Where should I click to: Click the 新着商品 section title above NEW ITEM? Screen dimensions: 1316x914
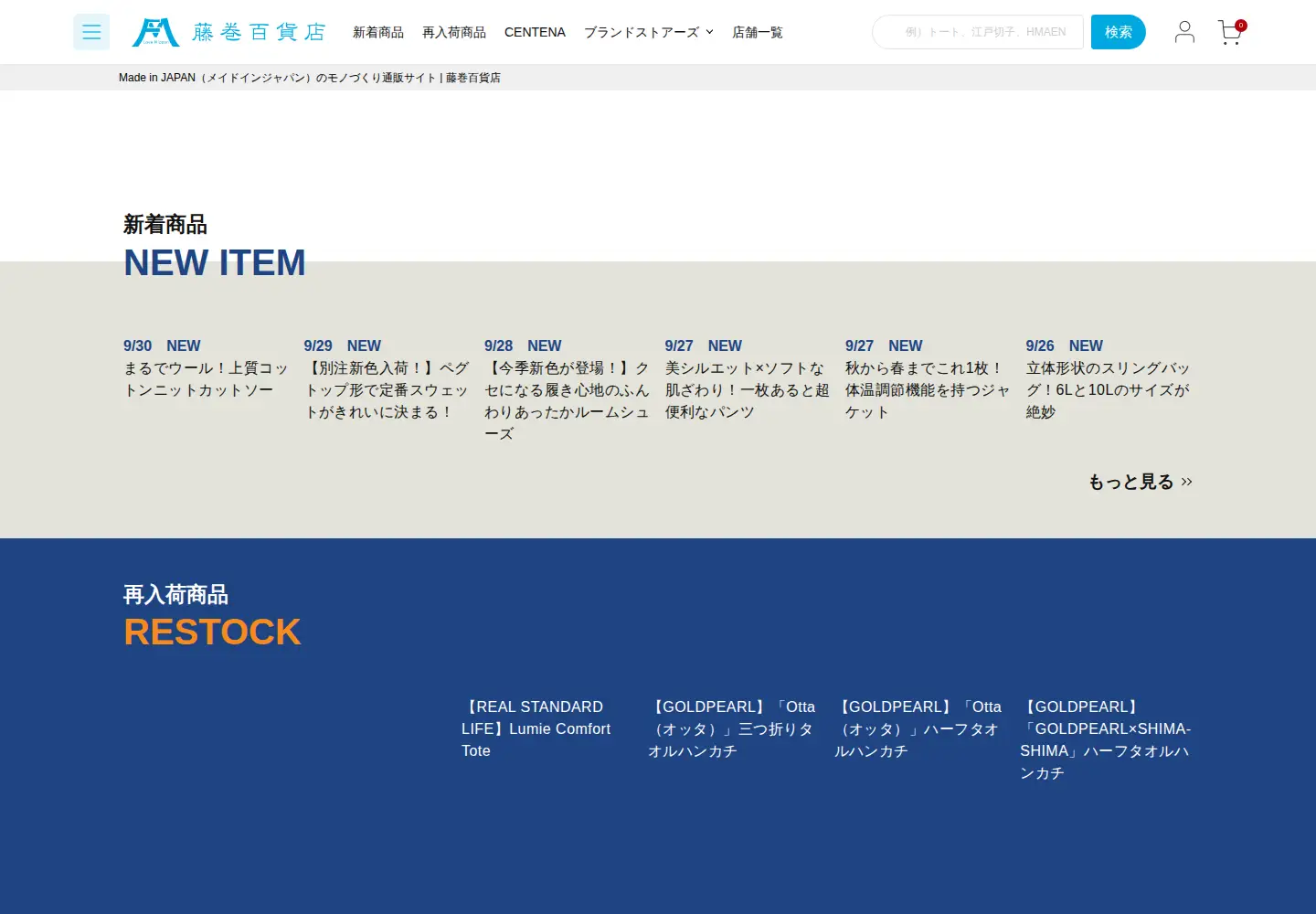point(165,224)
